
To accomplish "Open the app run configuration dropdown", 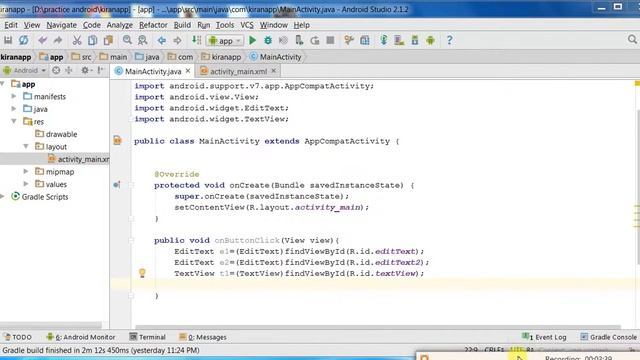I will click(x=225, y=40).
